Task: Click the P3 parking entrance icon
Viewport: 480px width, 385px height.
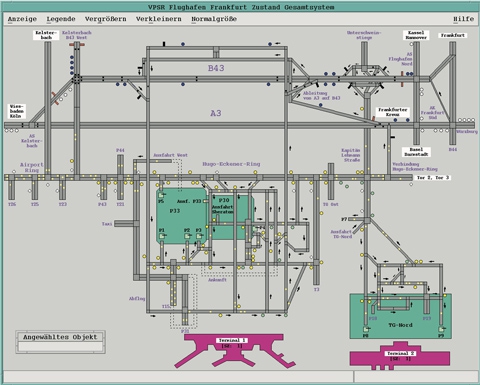Action: coord(199,236)
